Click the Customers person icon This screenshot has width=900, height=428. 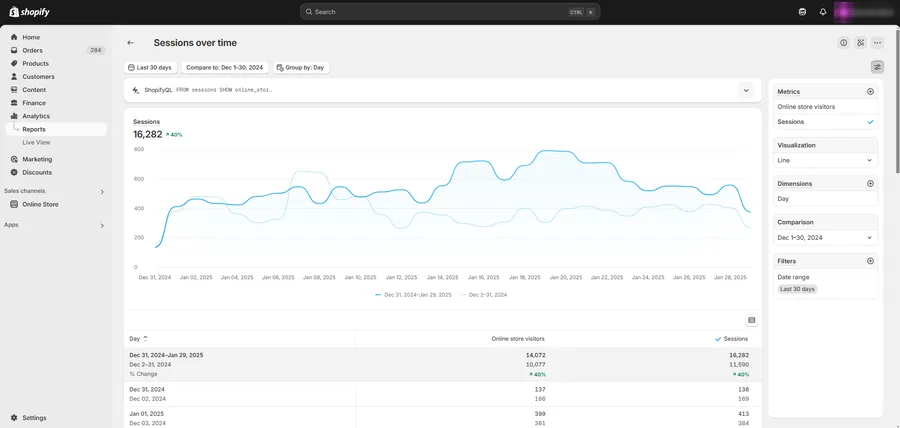(14, 77)
